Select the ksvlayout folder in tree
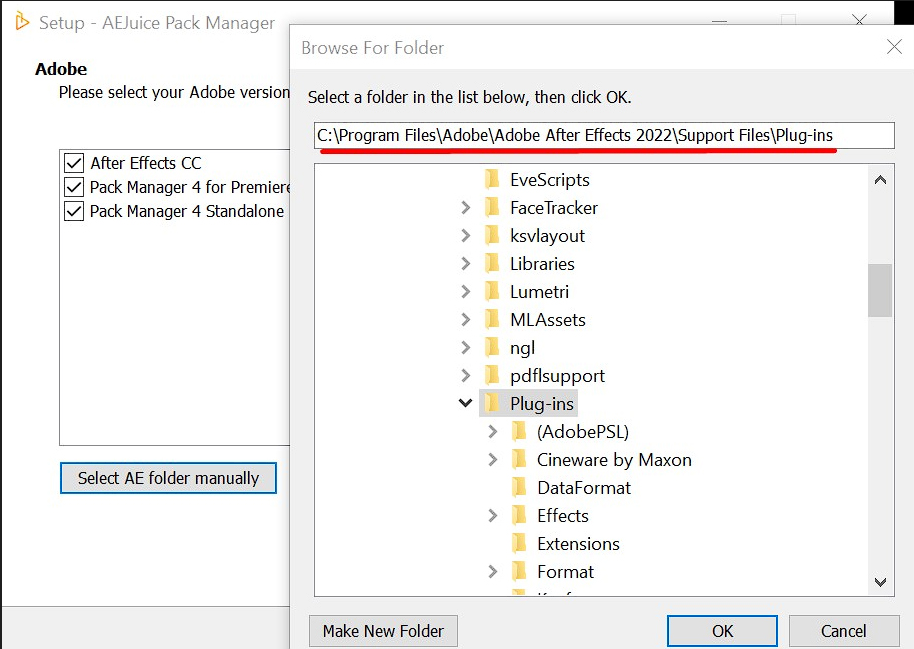This screenshot has height=649, width=914. click(x=547, y=236)
